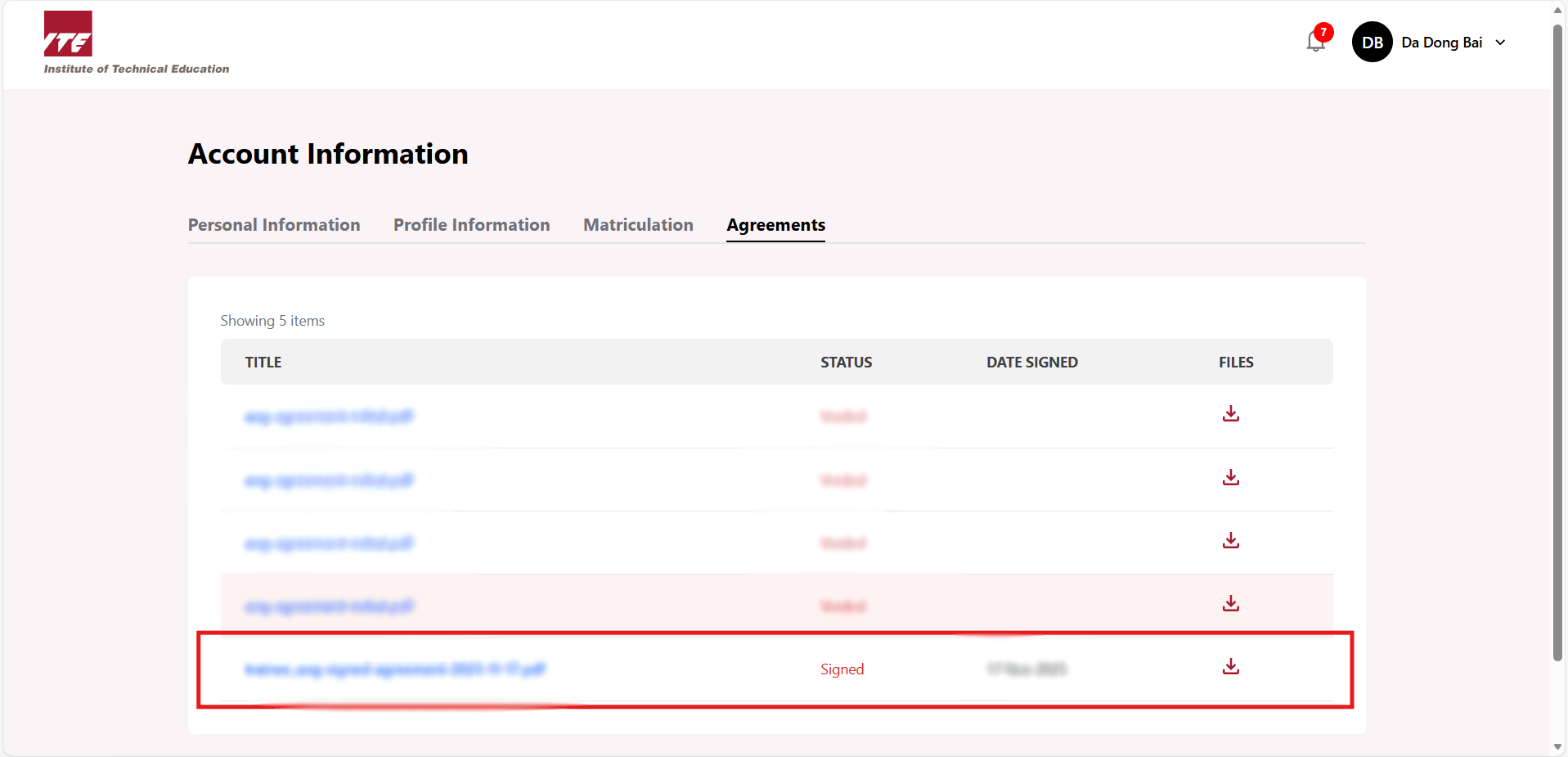Download the Signed agreement file

pos(1230,667)
